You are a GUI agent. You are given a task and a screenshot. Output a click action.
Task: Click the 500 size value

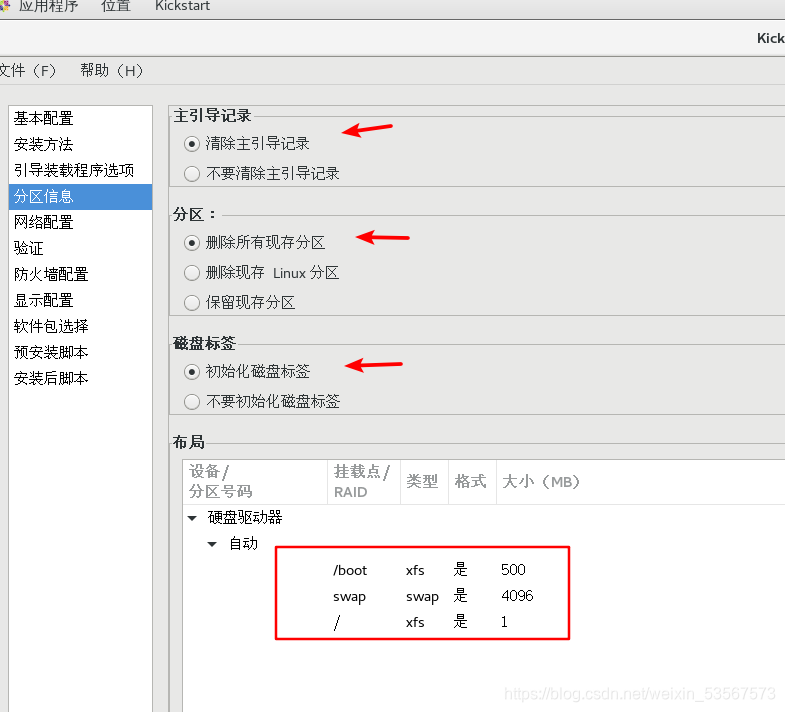pos(513,570)
